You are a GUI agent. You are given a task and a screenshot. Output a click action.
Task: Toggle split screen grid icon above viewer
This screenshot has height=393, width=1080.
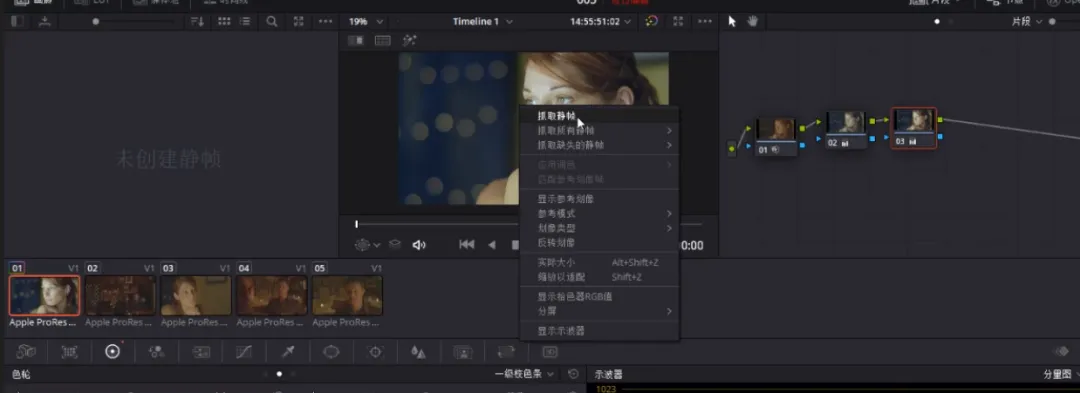tap(382, 41)
